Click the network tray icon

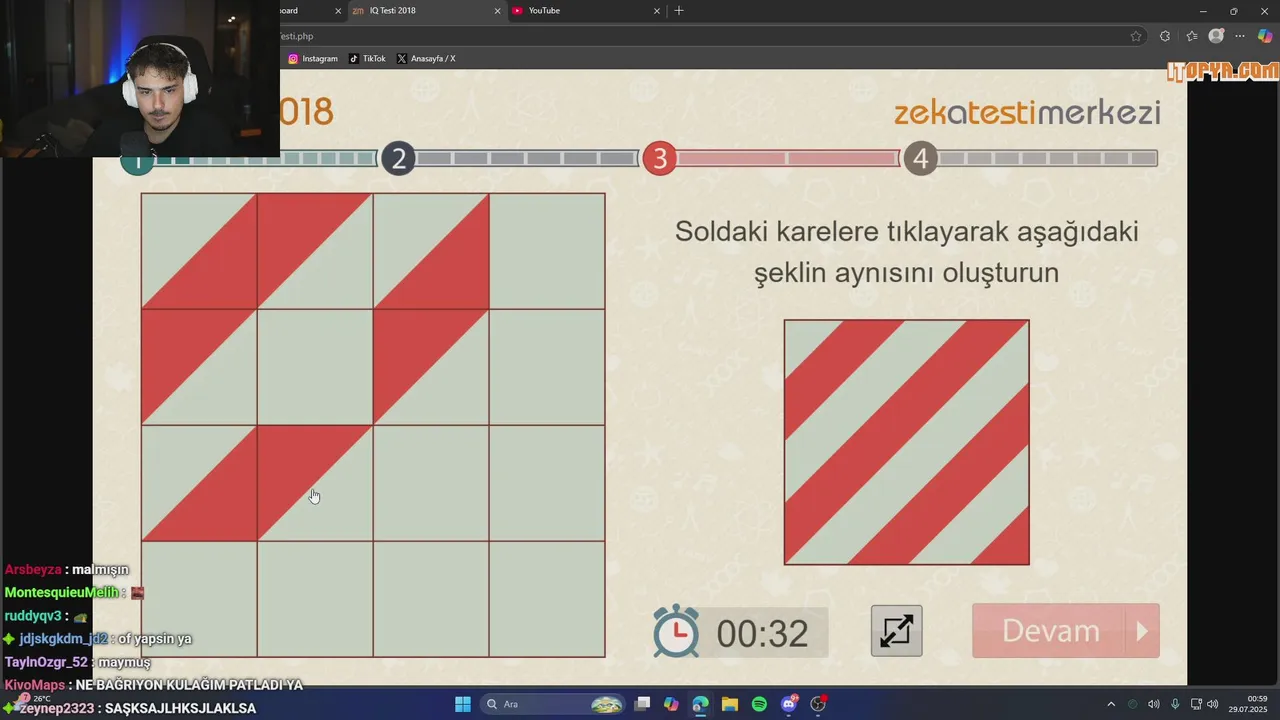click(1196, 704)
